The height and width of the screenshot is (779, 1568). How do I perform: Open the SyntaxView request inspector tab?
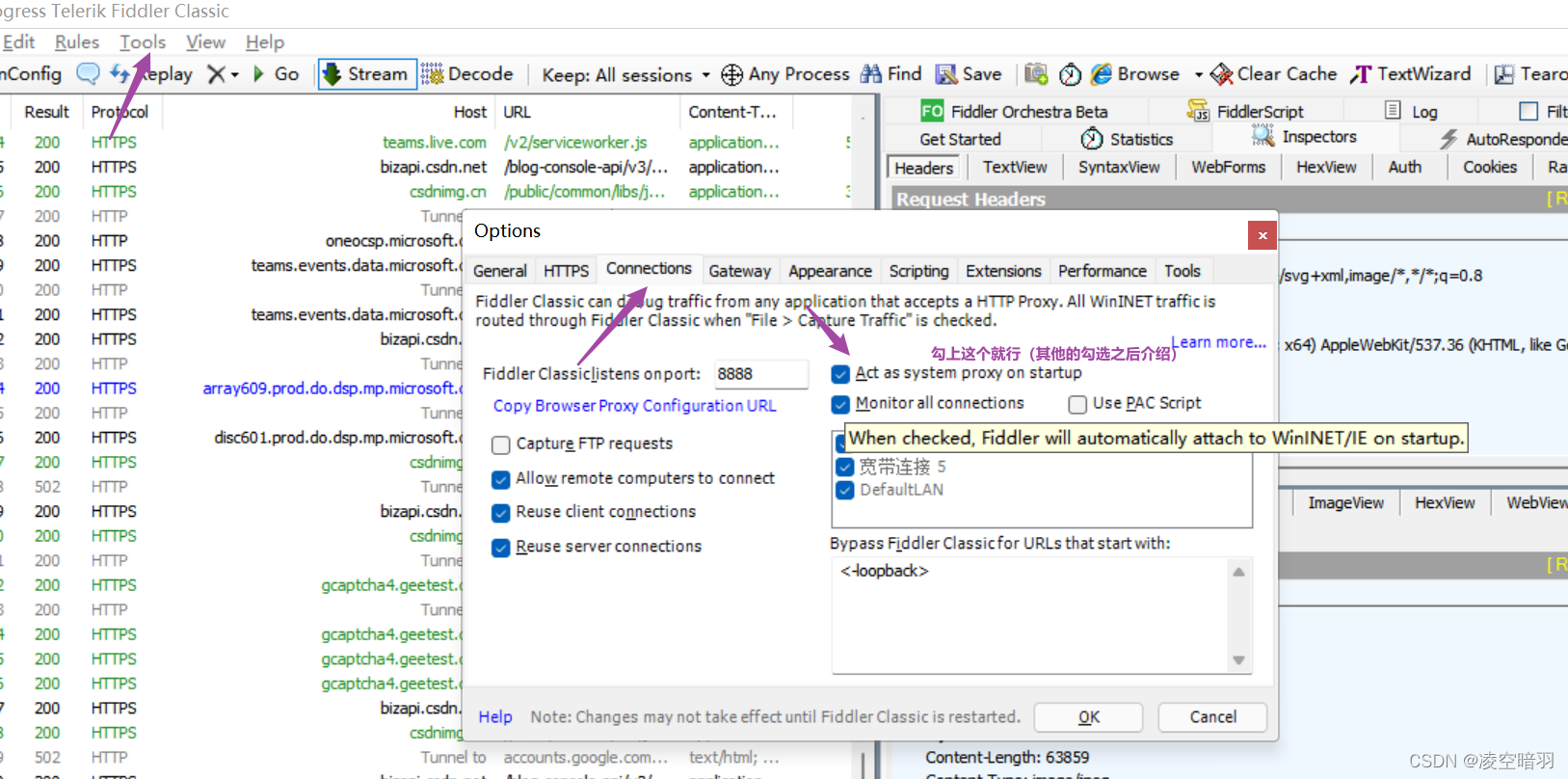point(1119,168)
